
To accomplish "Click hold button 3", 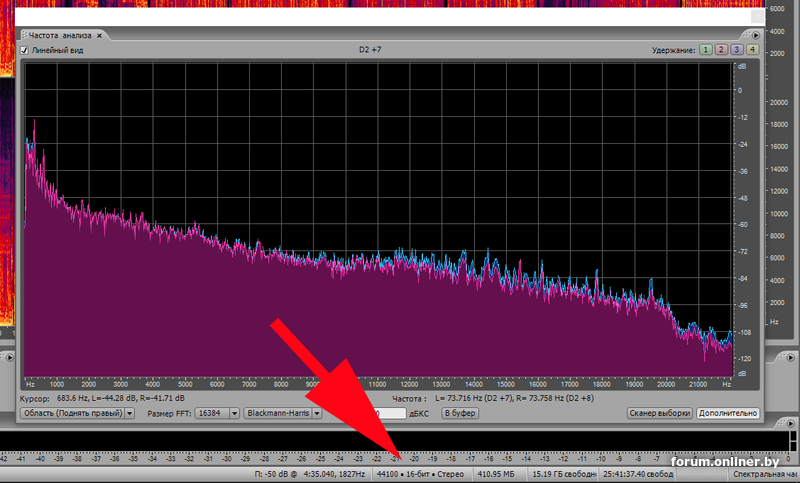I will (737, 49).
